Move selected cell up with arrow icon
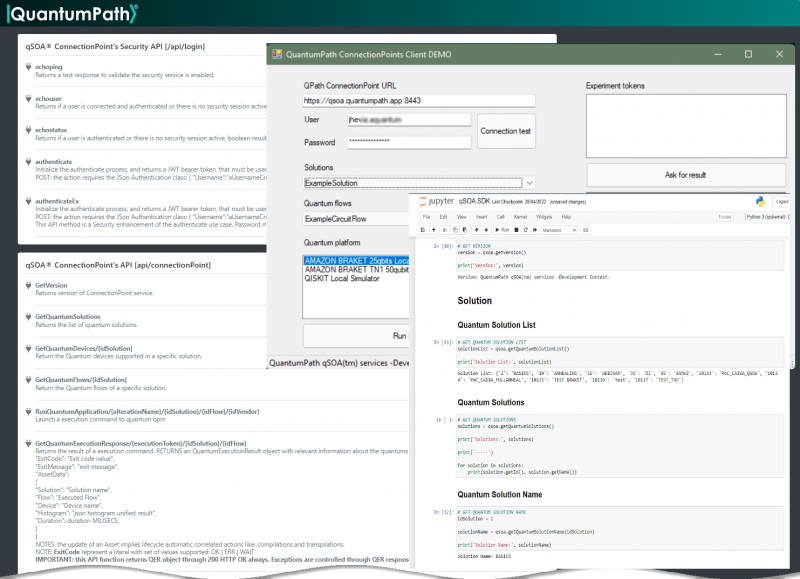 477,230
